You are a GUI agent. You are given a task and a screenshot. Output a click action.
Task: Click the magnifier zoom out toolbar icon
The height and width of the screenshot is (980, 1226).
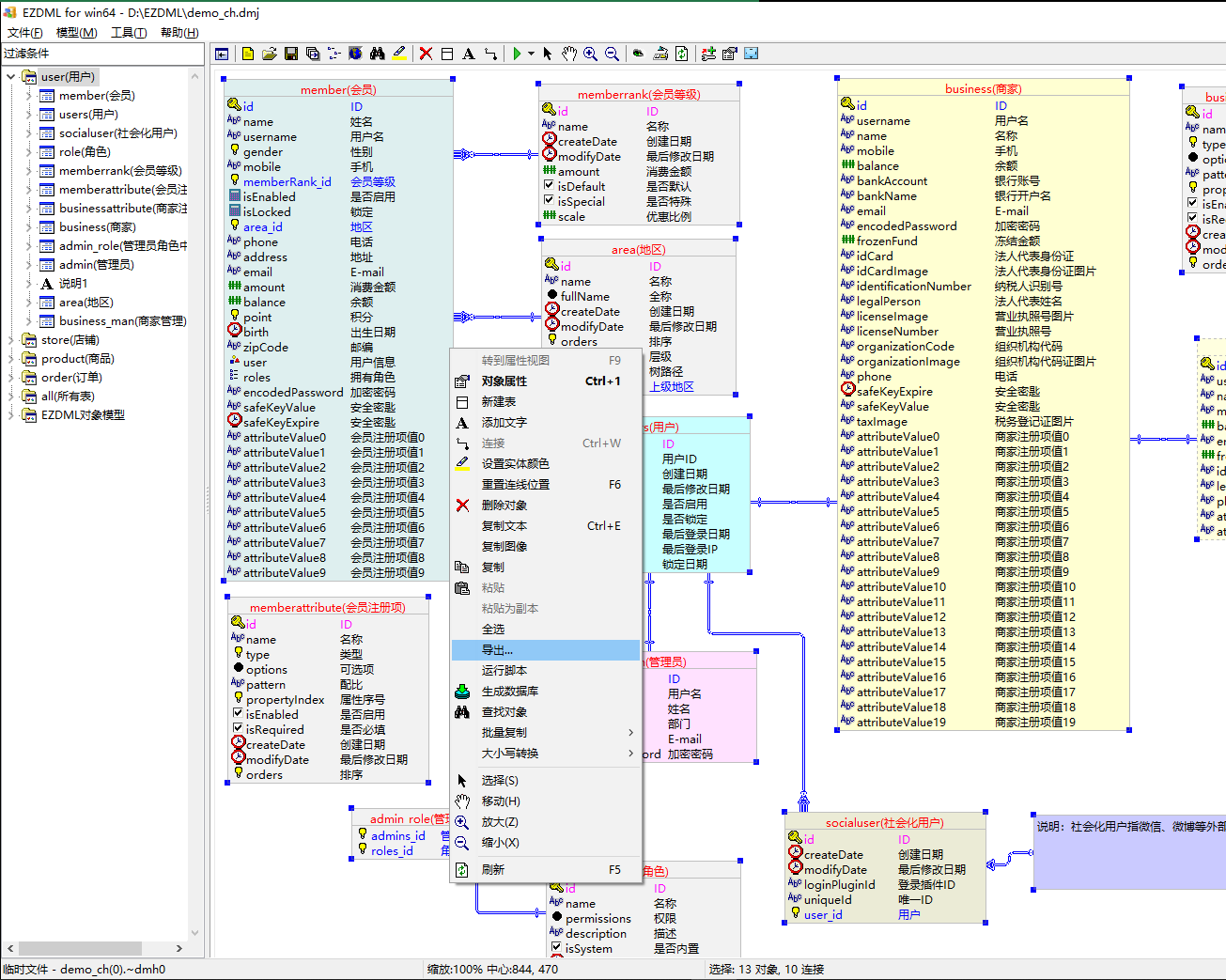click(x=613, y=54)
